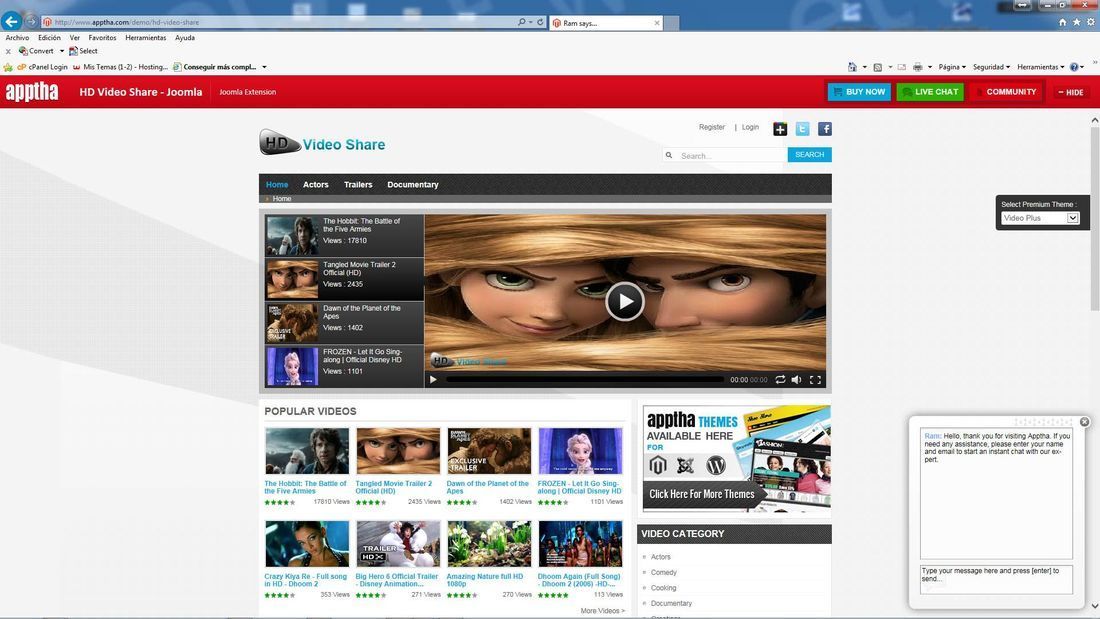Enter fullscreen in the video player
The width and height of the screenshot is (1100, 619).
[x=815, y=380]
